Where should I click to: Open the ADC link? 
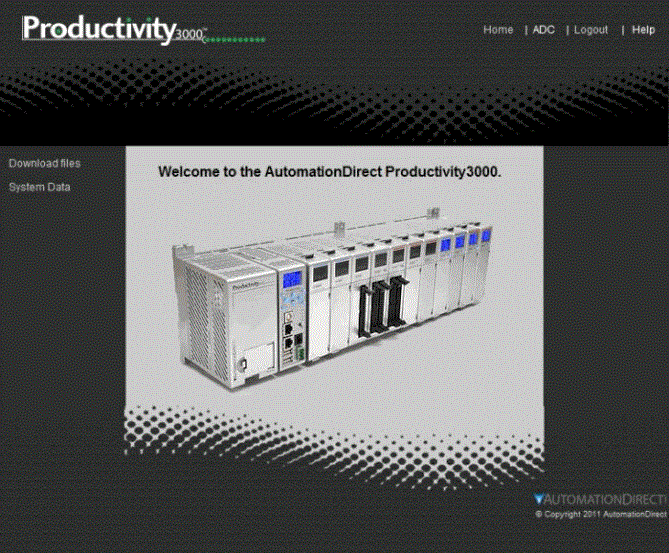click(543, 30)
